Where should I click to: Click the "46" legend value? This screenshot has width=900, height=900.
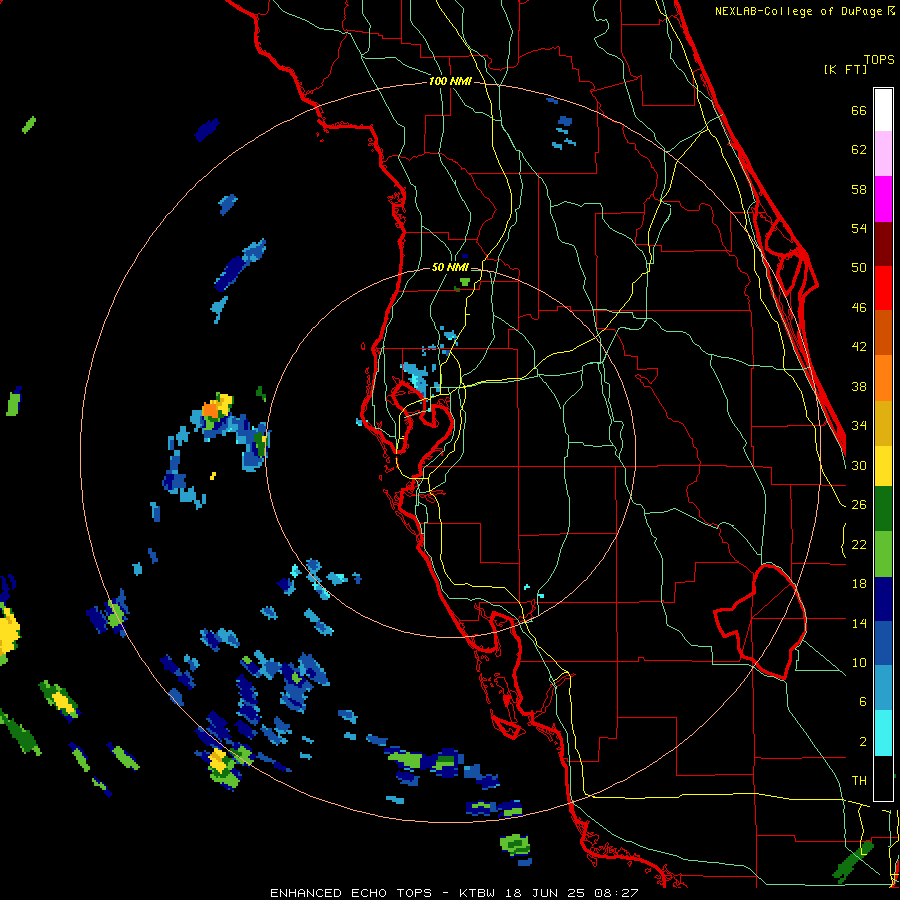coord(859,308)
